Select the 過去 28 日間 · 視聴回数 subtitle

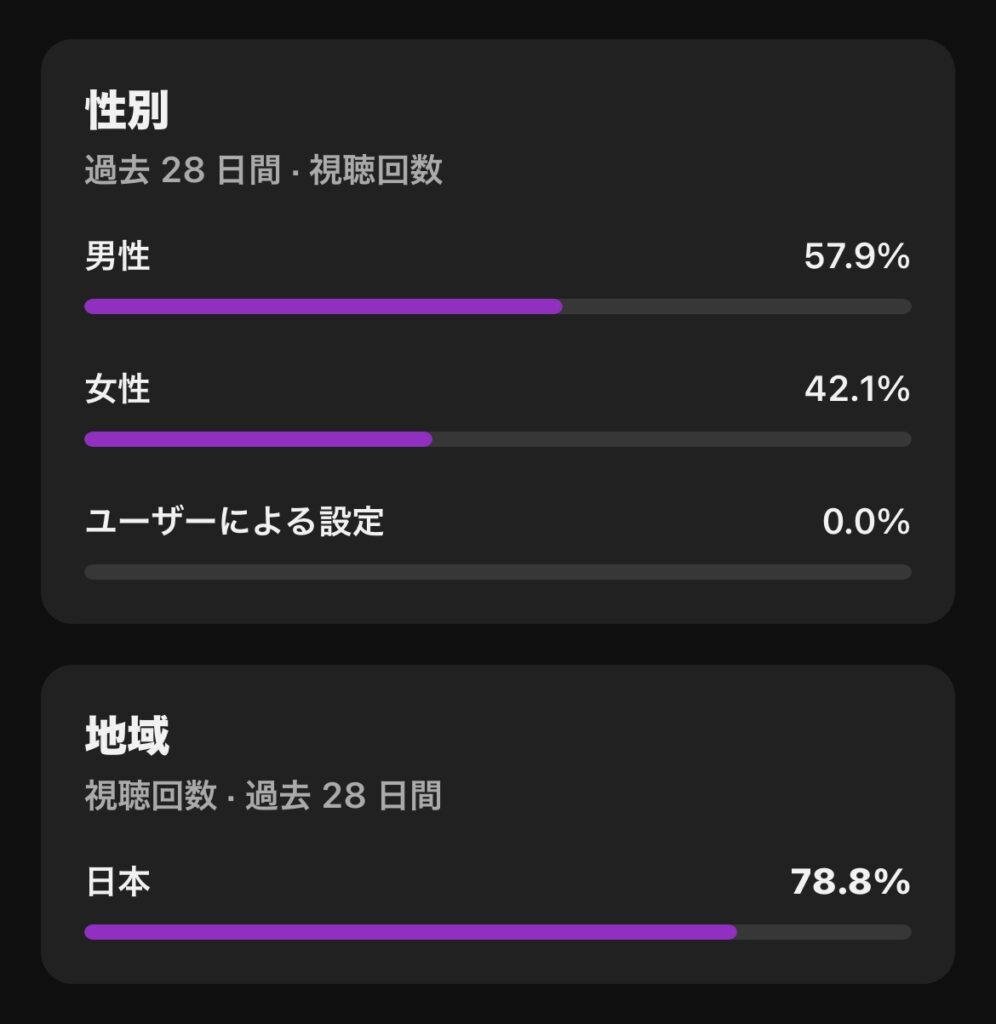264,170
